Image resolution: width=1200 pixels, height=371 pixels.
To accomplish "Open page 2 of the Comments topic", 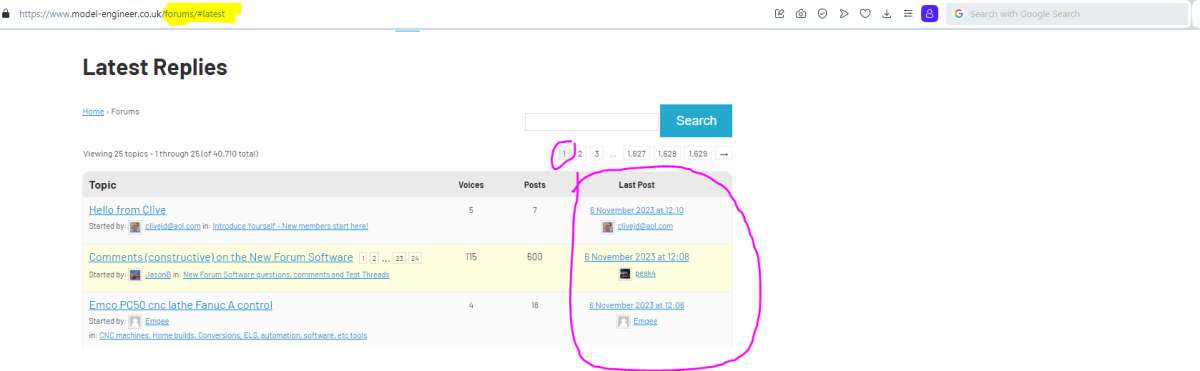I will tap(375, 258).
